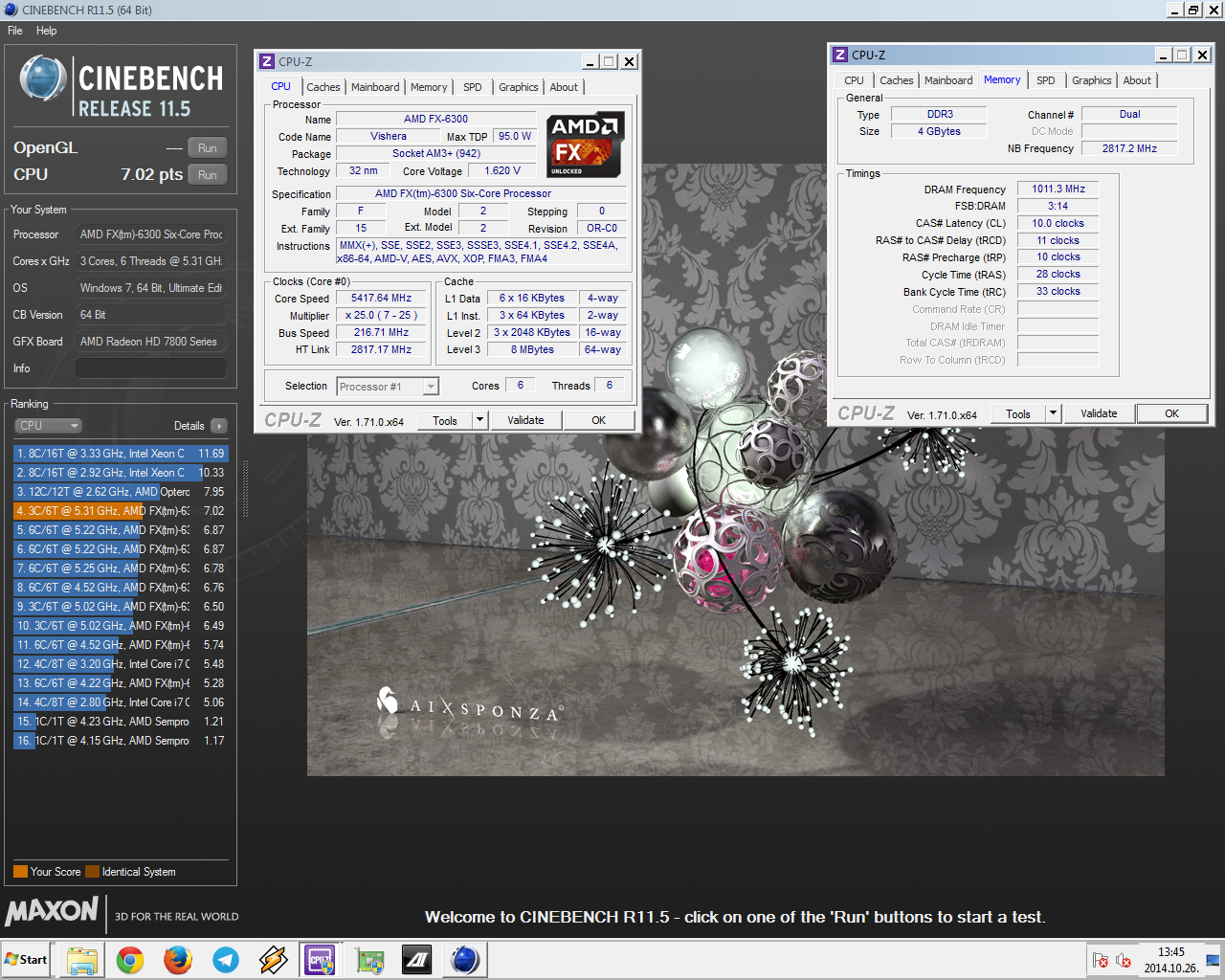Switch to CPU-Z via its taskbar icon
Viewport: 1225px width, 980px height.
[x=320, y=959]
